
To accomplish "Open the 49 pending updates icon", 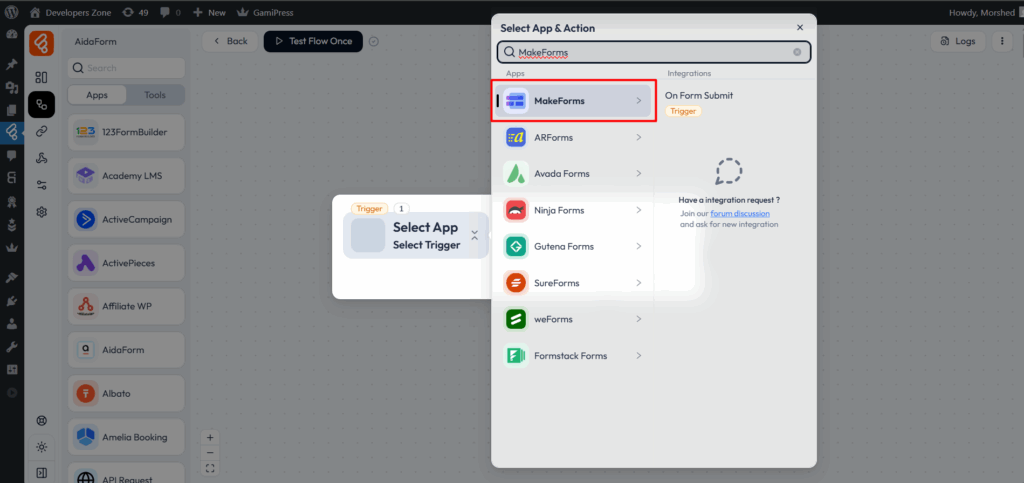I will pos(135,12).
